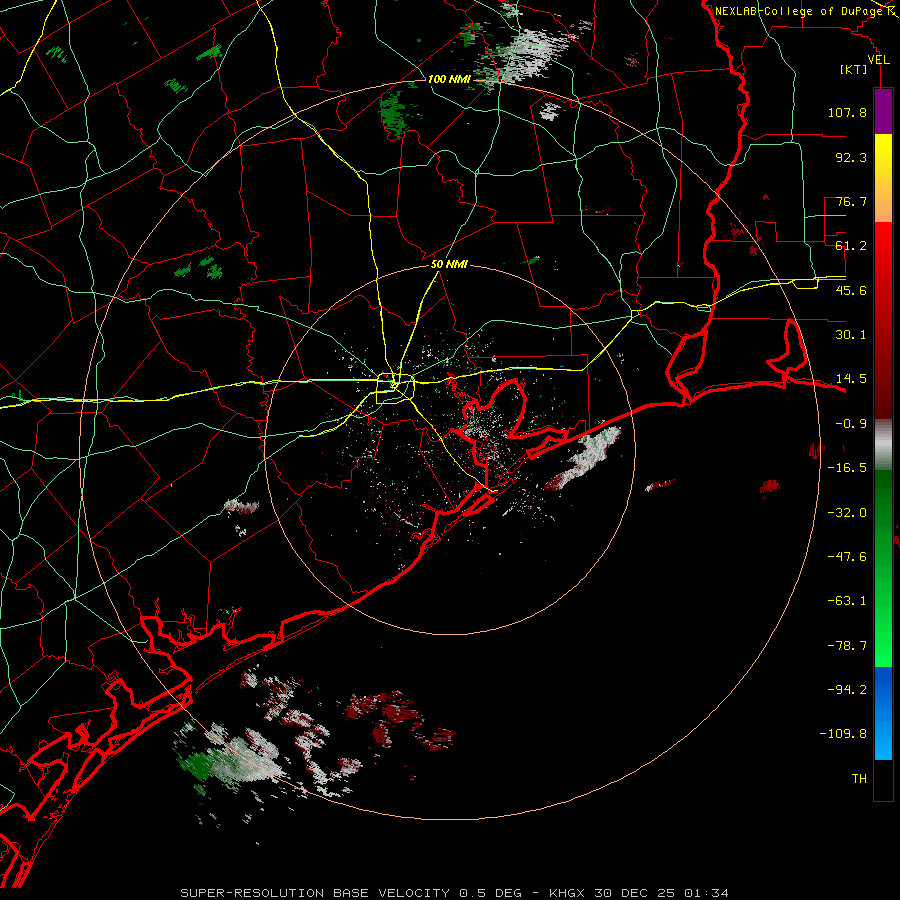Select the 107.8 value on the velocity scale
This screenshot has height=900, width=900.
click(847, 112)
